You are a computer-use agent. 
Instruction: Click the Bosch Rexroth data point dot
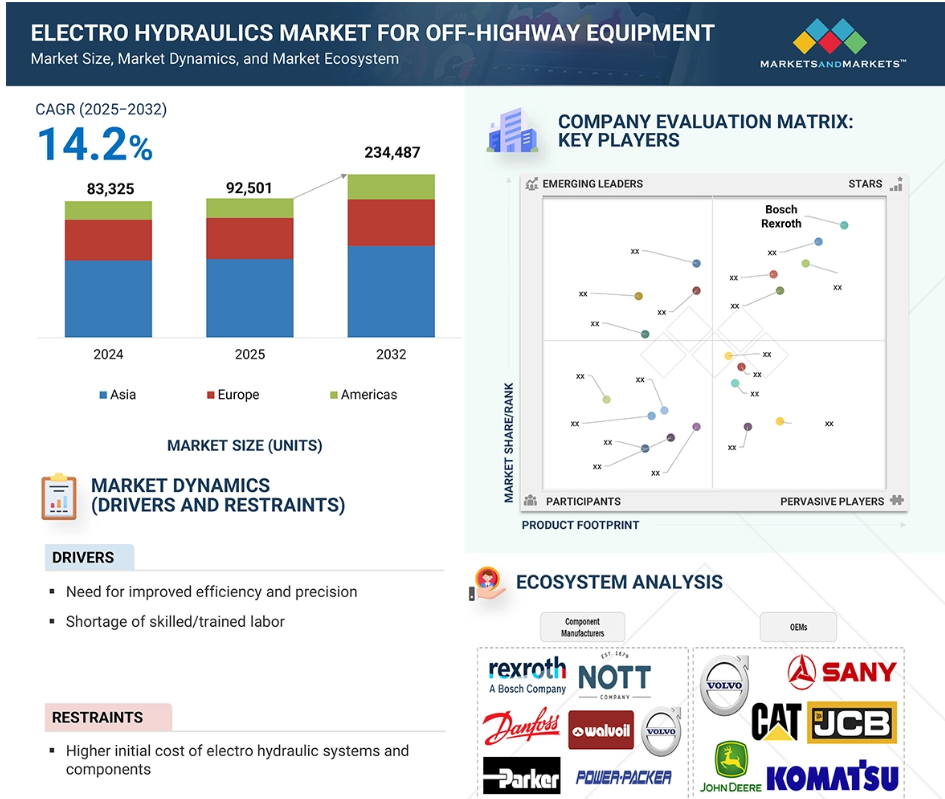click(x=844, y=225)
